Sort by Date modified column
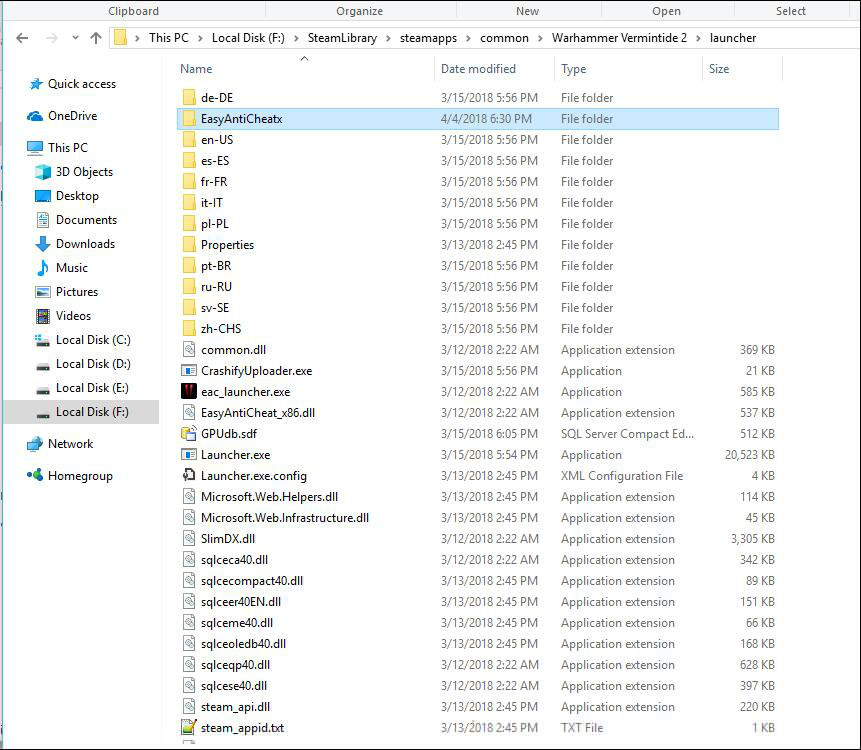This screenshot has height=750, width=861. pyautogui.click(x=478, y=69)
